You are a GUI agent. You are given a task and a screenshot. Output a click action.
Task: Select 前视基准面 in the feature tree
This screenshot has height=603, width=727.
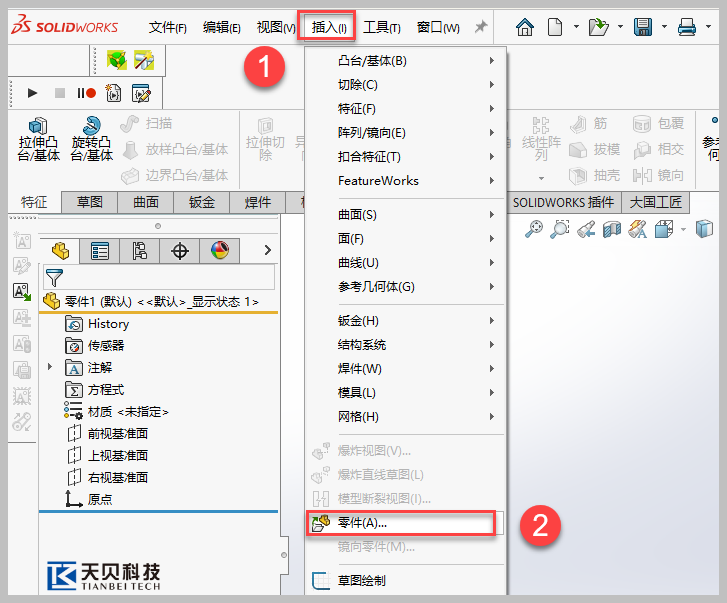(117, 433)
